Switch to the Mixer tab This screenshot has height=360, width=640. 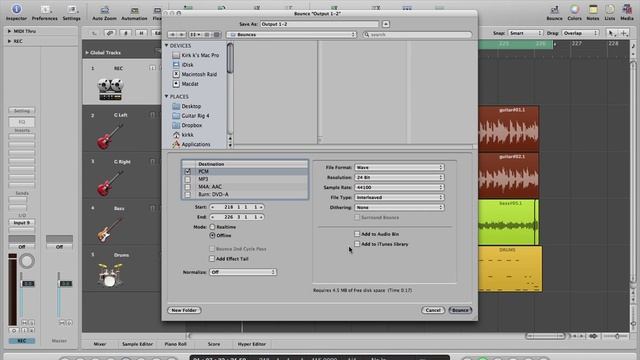click(100, 344)
